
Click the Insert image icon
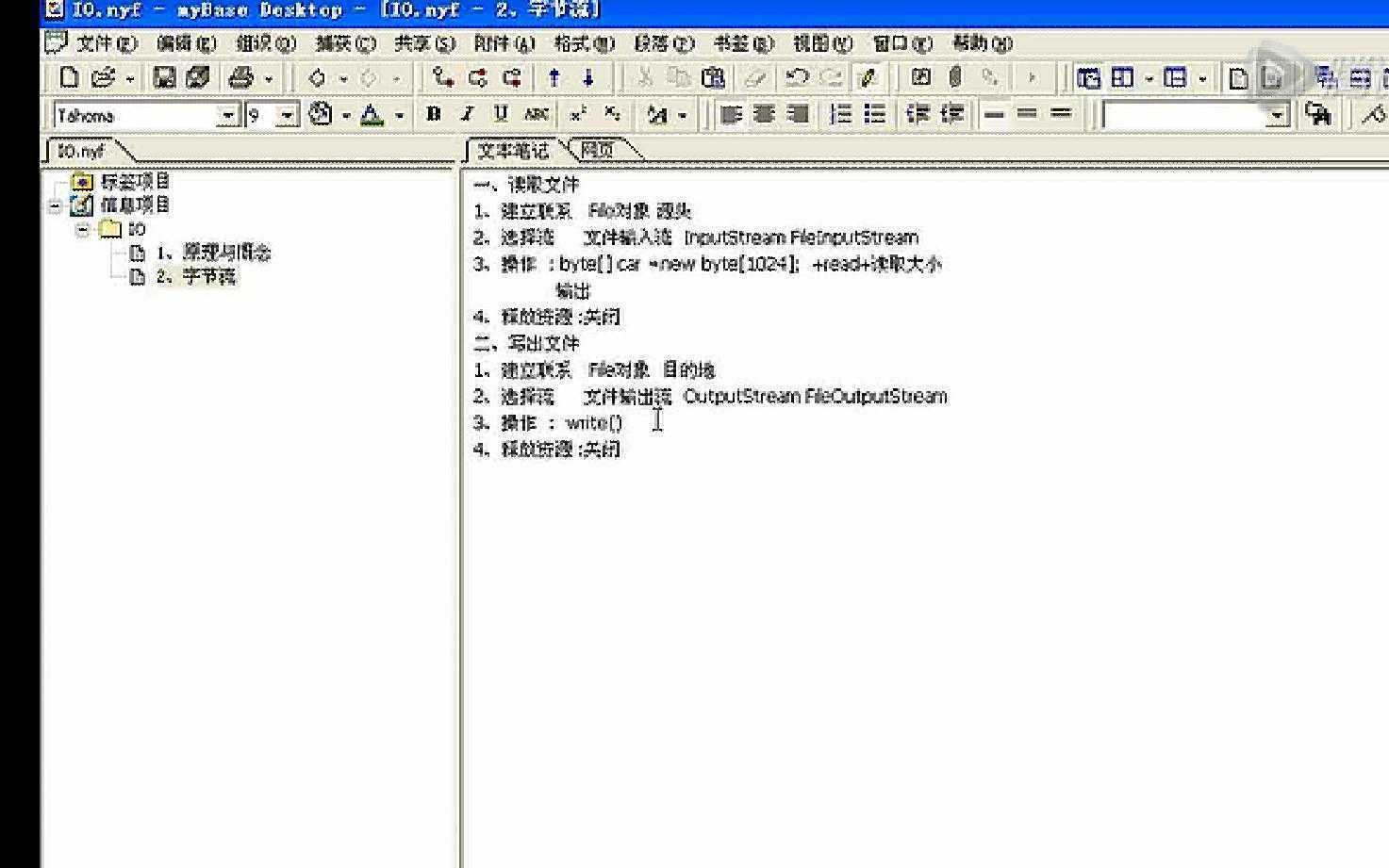click(x=921, y=77)
